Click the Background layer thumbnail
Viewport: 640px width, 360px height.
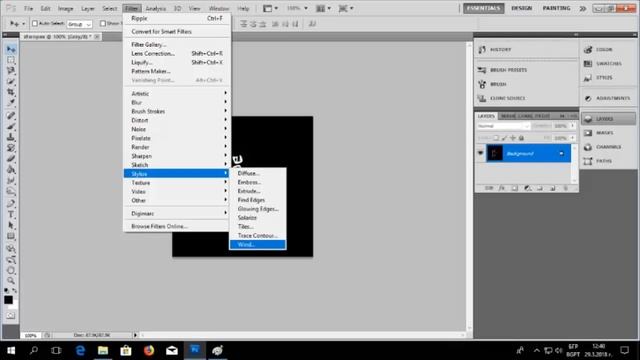tap(495, 153)
